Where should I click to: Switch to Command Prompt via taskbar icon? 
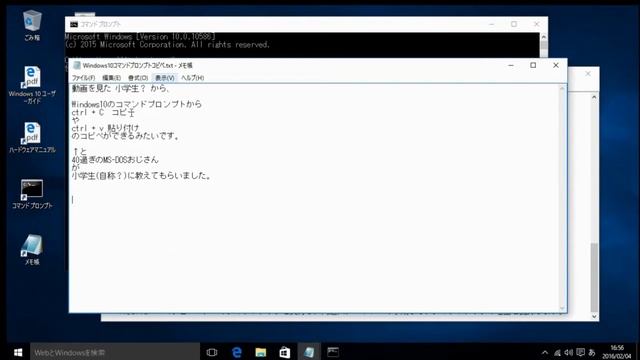[x=333, y=352]
